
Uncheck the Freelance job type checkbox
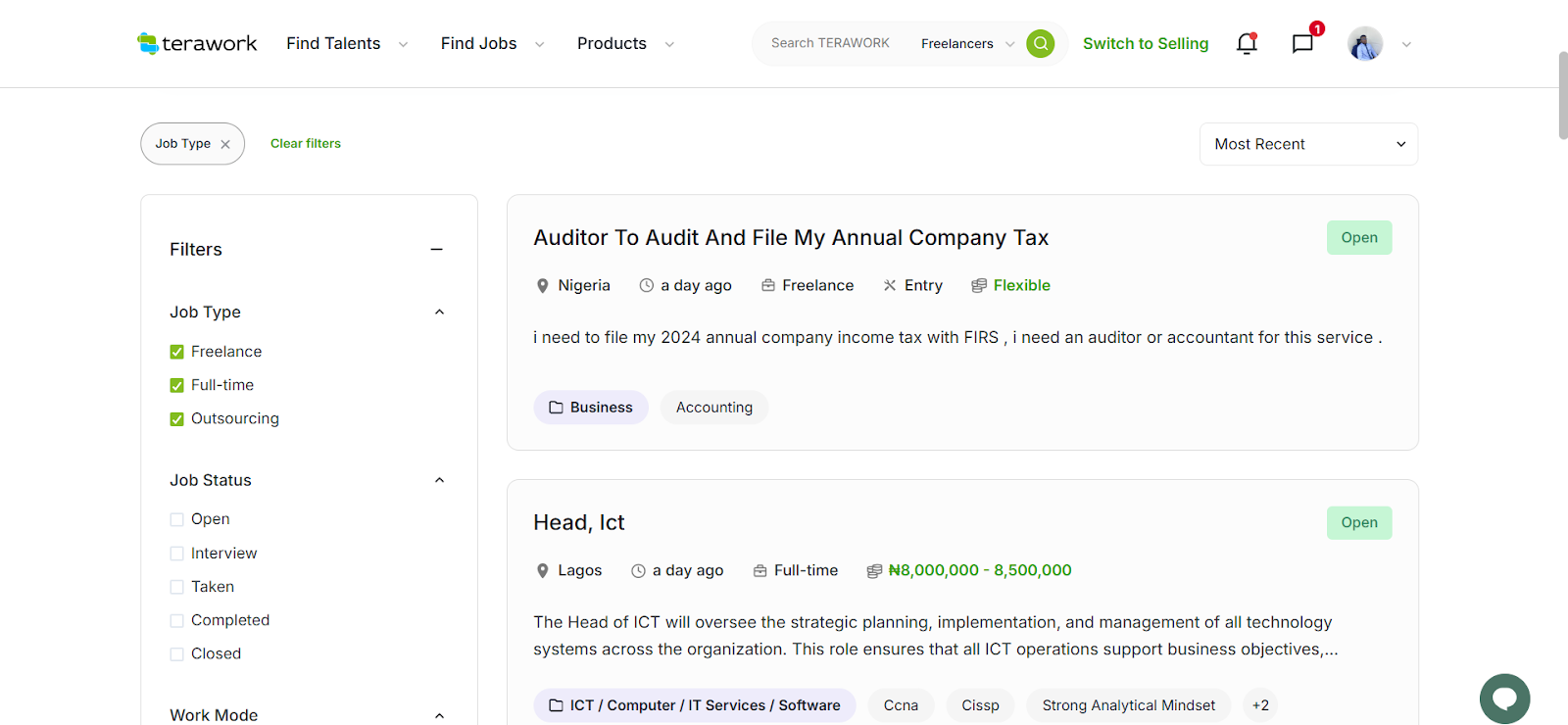[x=177, y=352]
